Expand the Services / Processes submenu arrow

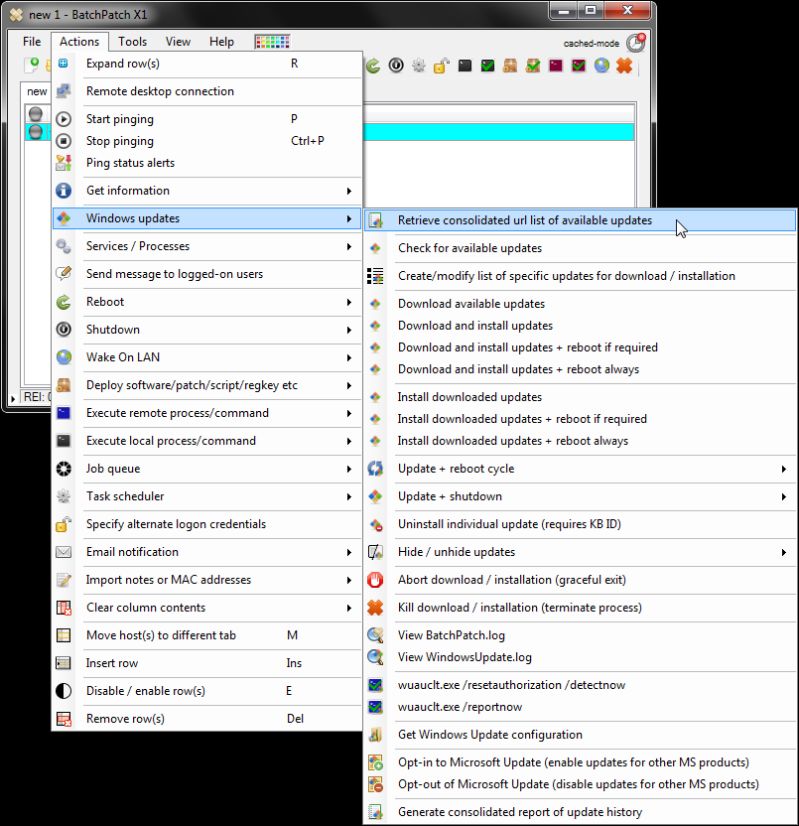coord(349,247)
